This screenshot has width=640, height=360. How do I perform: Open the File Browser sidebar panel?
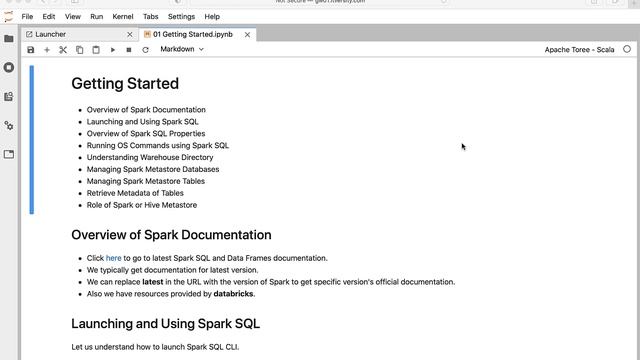9,39
